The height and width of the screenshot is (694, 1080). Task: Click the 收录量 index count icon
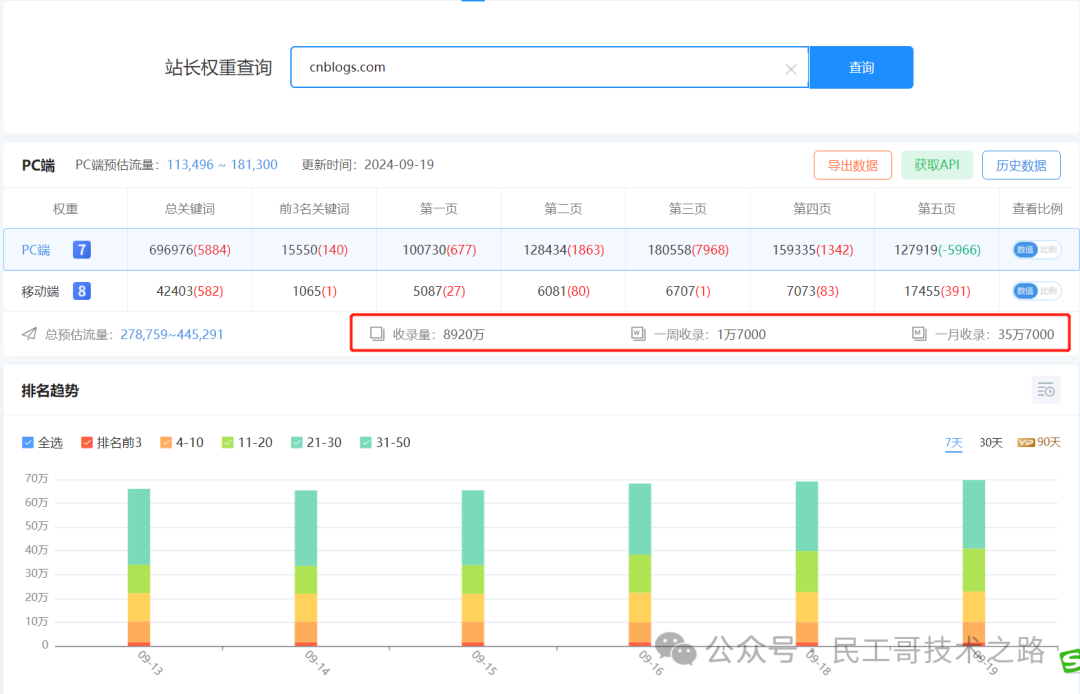click(377, 334)
